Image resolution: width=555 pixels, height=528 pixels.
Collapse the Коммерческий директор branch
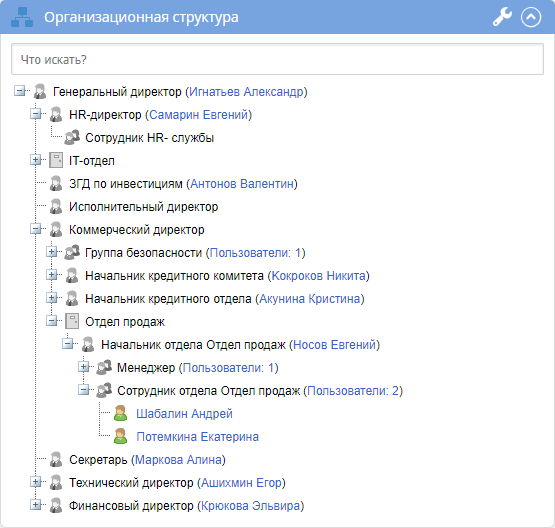(x=35, y=229)
